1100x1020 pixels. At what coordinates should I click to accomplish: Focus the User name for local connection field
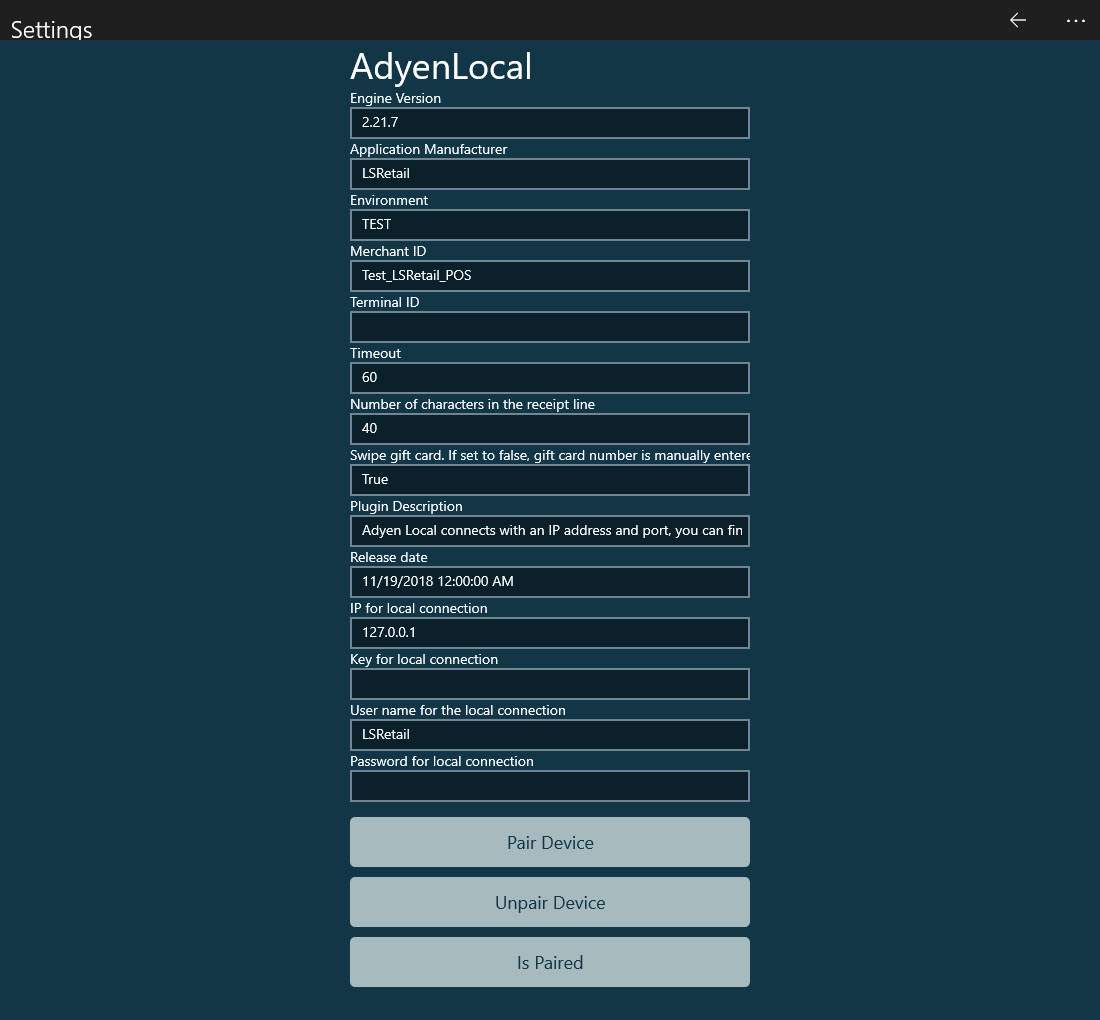pyautogui.click(x=549, y=735)
